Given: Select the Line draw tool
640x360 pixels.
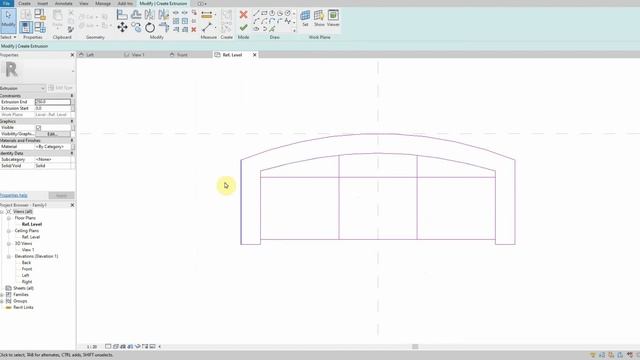Looking at the screenshot, I should (x=256, y=13).
